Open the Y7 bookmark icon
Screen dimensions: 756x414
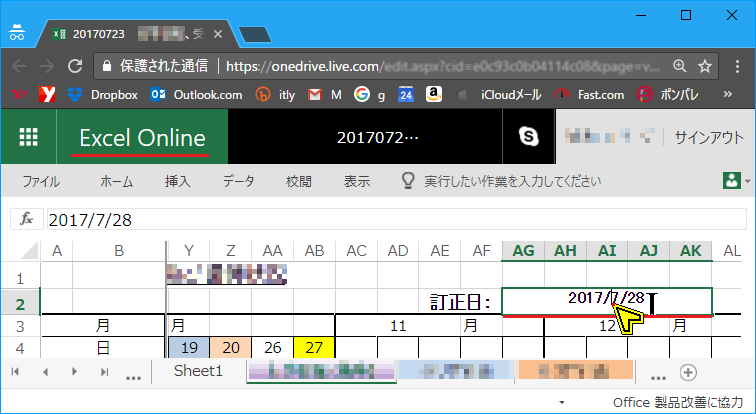20,95
